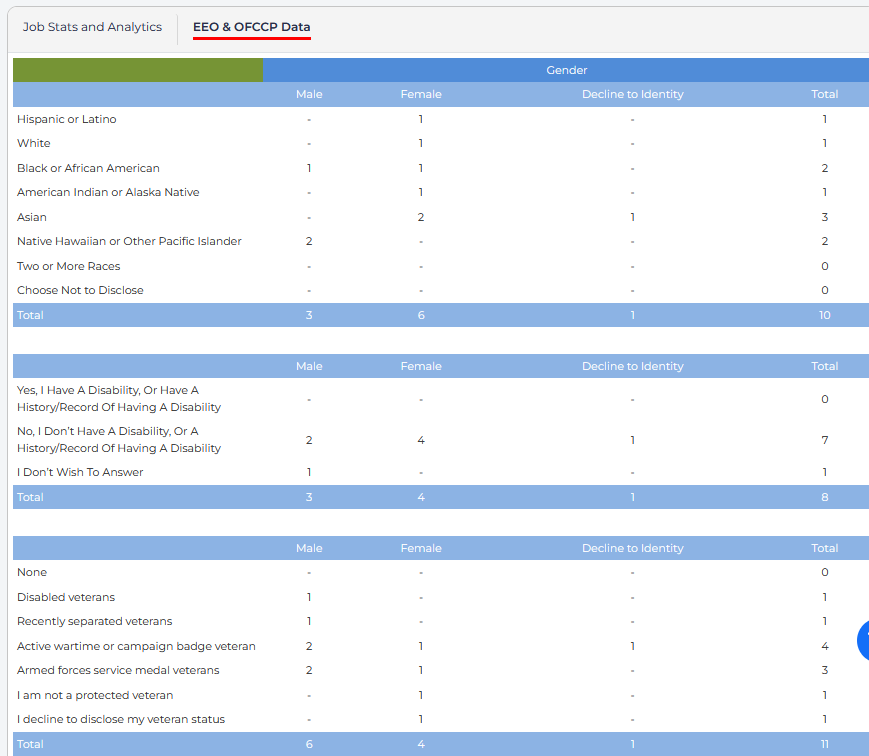This screenshot has height=756, width=869.
Task: Click the Asian row total value 3
Action: pos(825,217)
